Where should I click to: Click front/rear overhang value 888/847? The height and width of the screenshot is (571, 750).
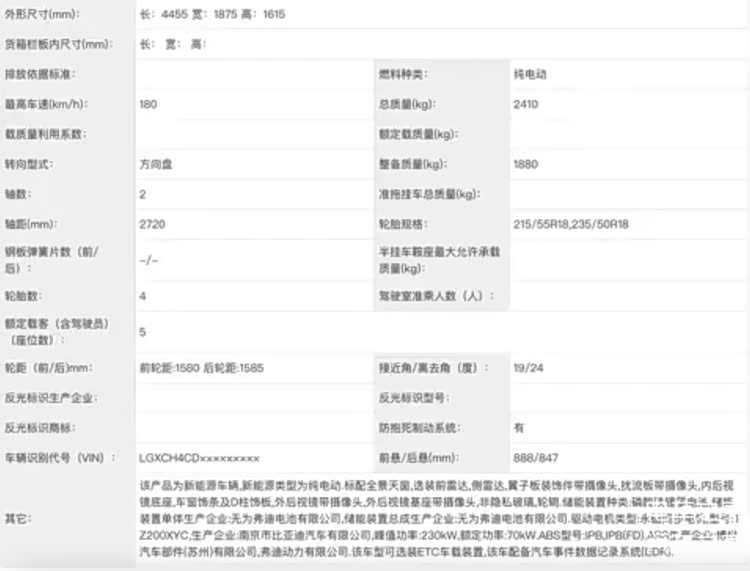pos(534,457)
